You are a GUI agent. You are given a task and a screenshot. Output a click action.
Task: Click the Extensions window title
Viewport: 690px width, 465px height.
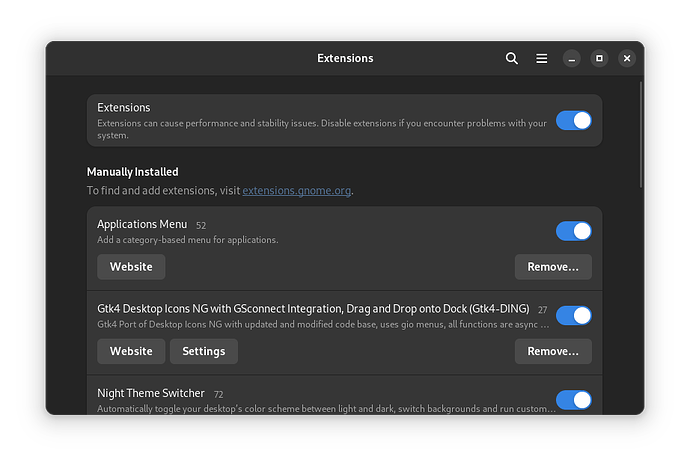pyautogui.click(x=345, y=59)
